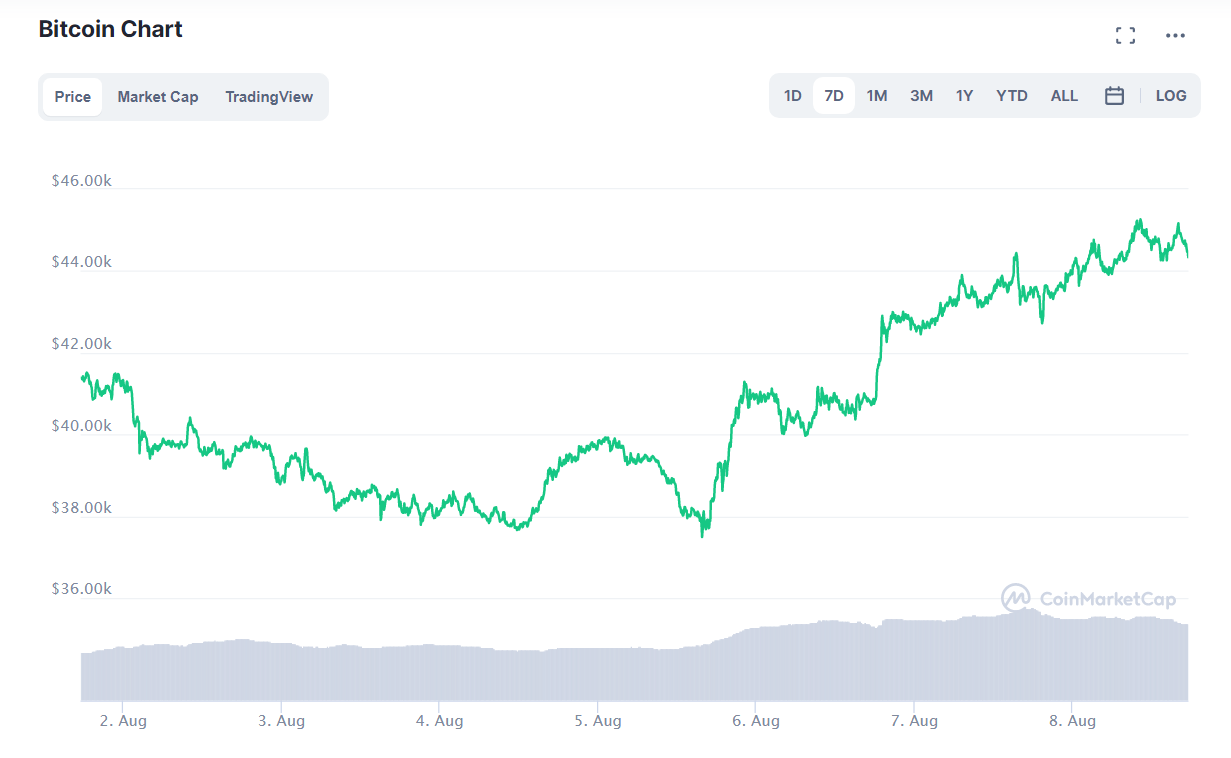Select the 1D time range

coord(792,95)
